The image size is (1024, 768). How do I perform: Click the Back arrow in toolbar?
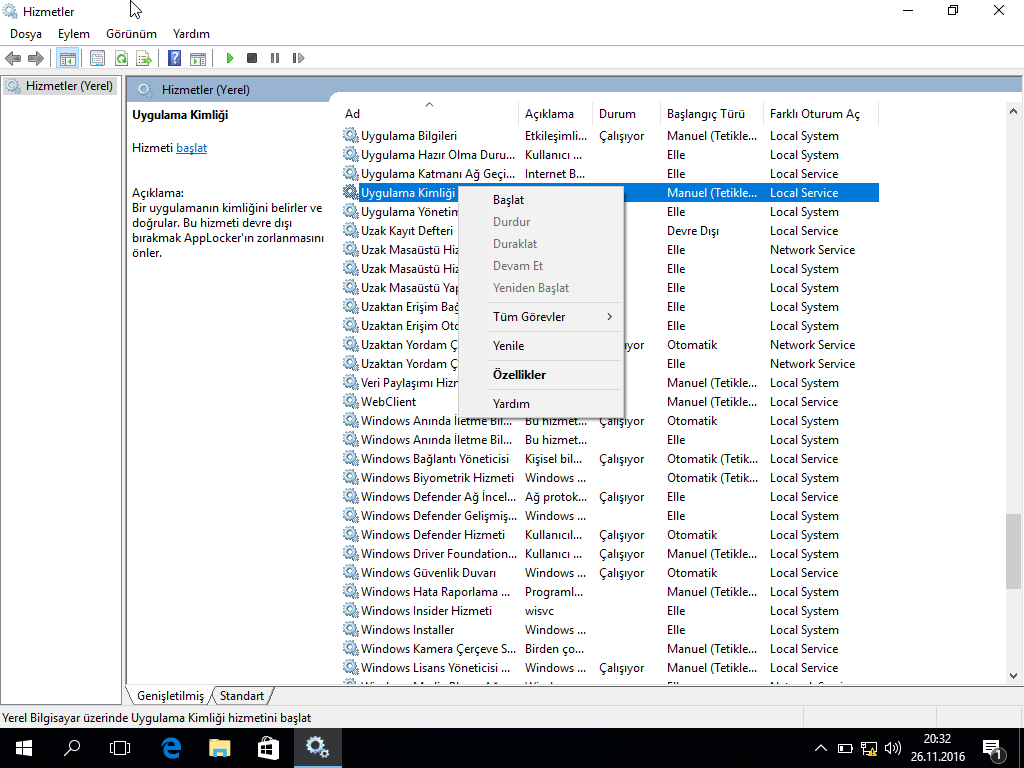pos(14,59)
